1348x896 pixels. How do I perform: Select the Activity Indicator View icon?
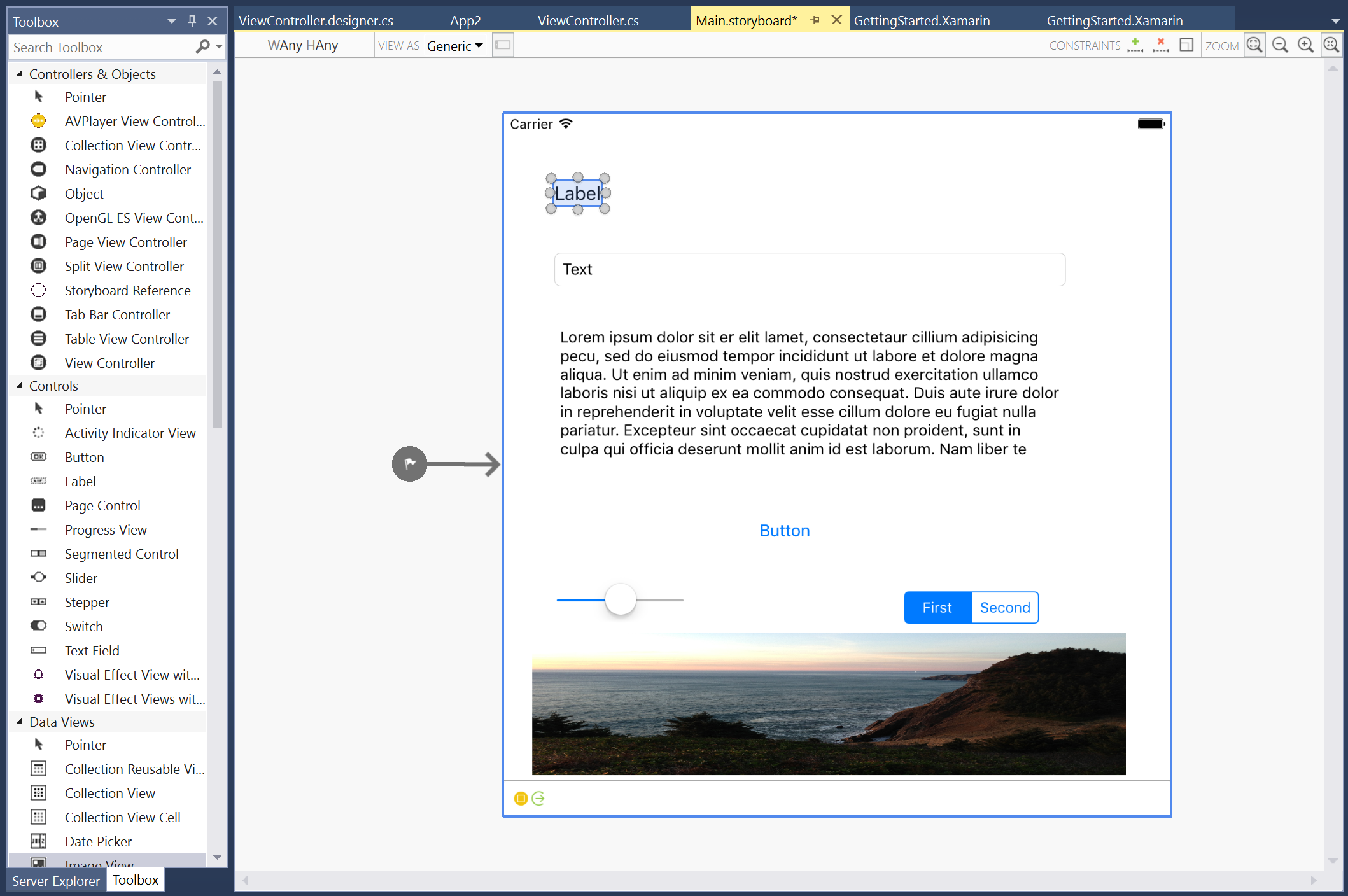pyautogui.click(x=37, y=433)
